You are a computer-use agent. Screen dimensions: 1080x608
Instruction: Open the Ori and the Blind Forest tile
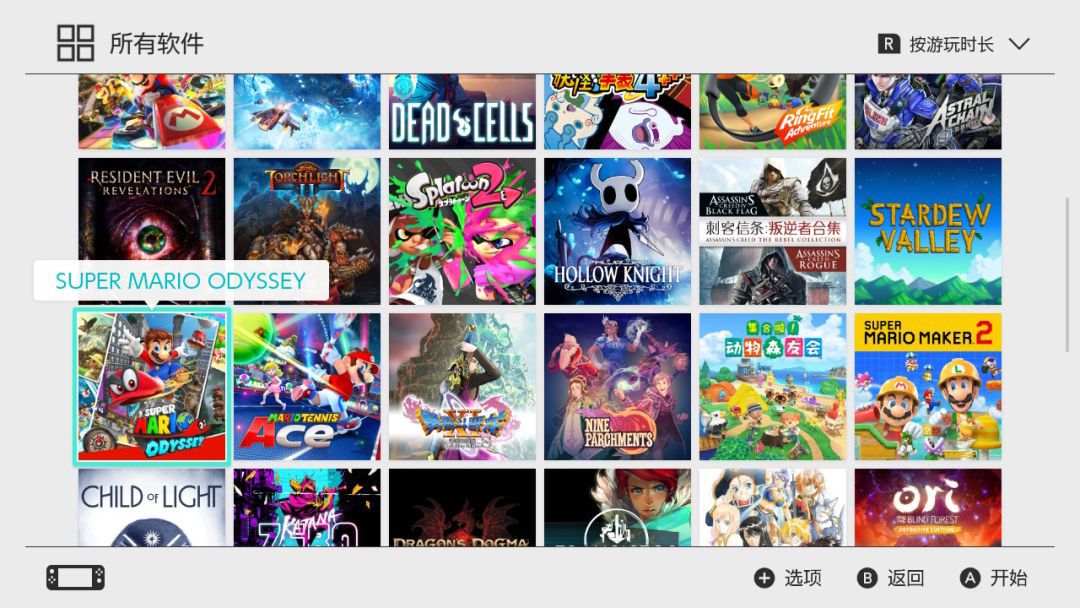tap(928, 507)
